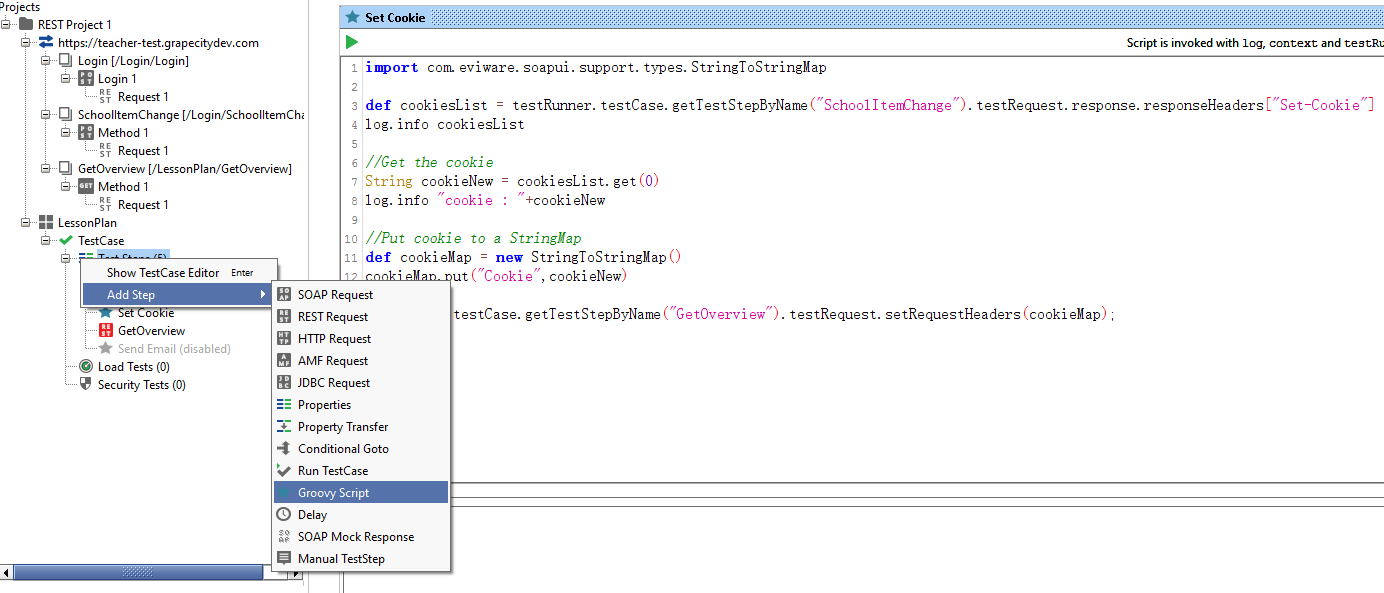Collapse the teacher-test.grapecitydev.com node
This screenshot has height=593, width=1384.
click(27, 42)
